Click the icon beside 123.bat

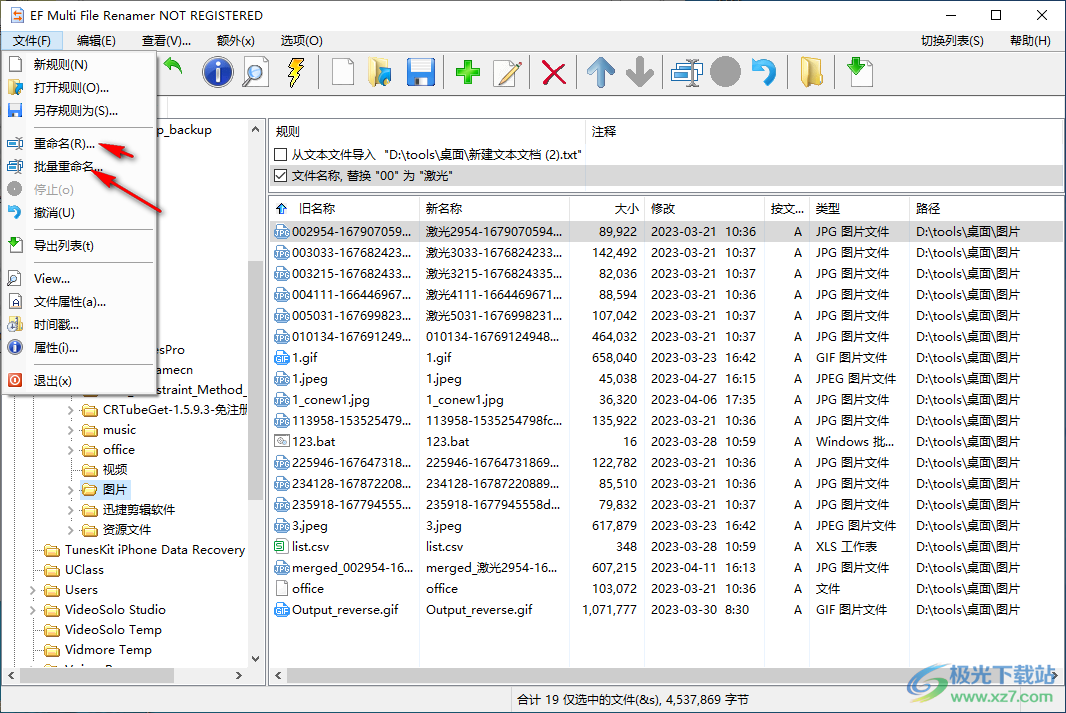tap(281, 441)
